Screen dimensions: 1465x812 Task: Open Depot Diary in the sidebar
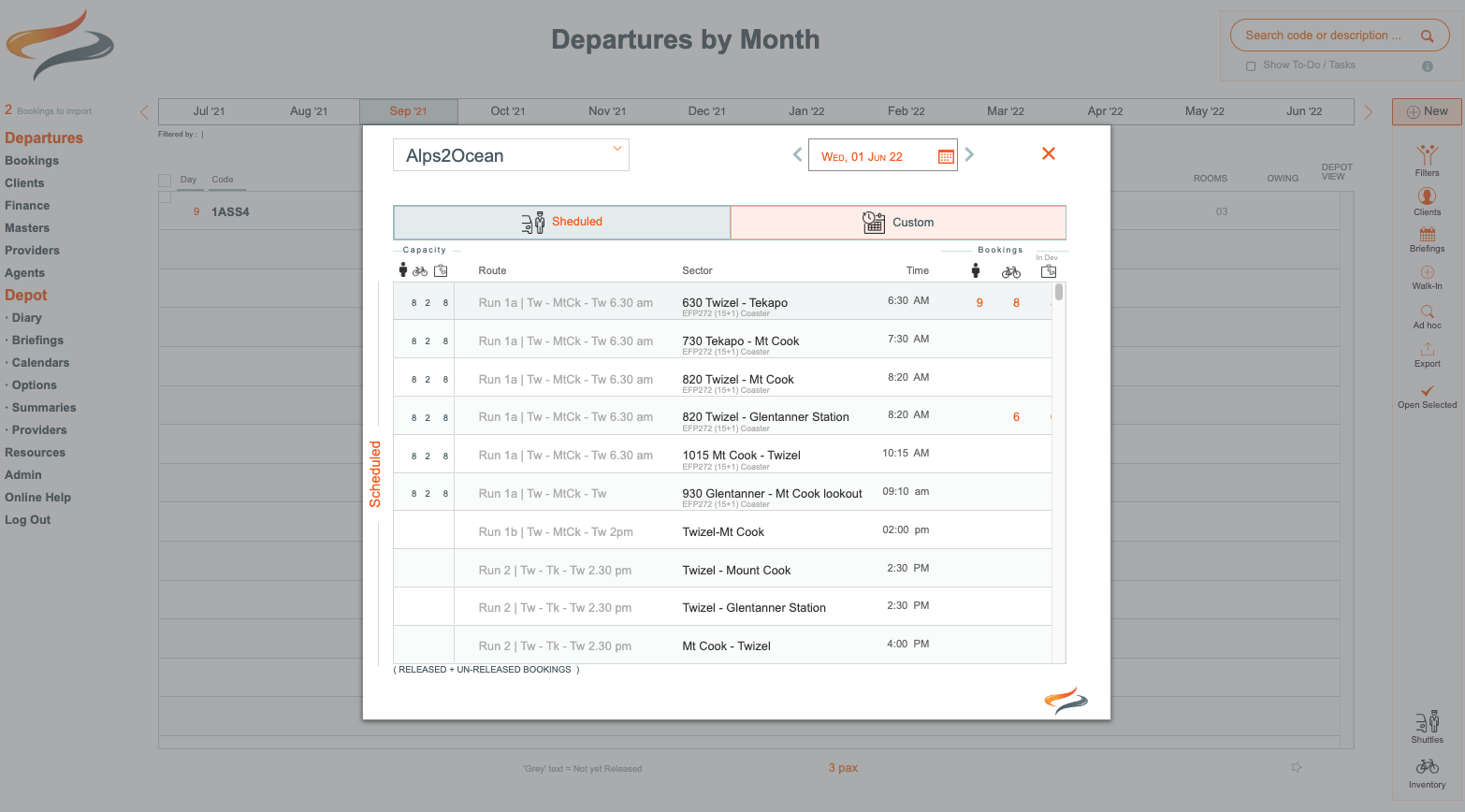26,318
